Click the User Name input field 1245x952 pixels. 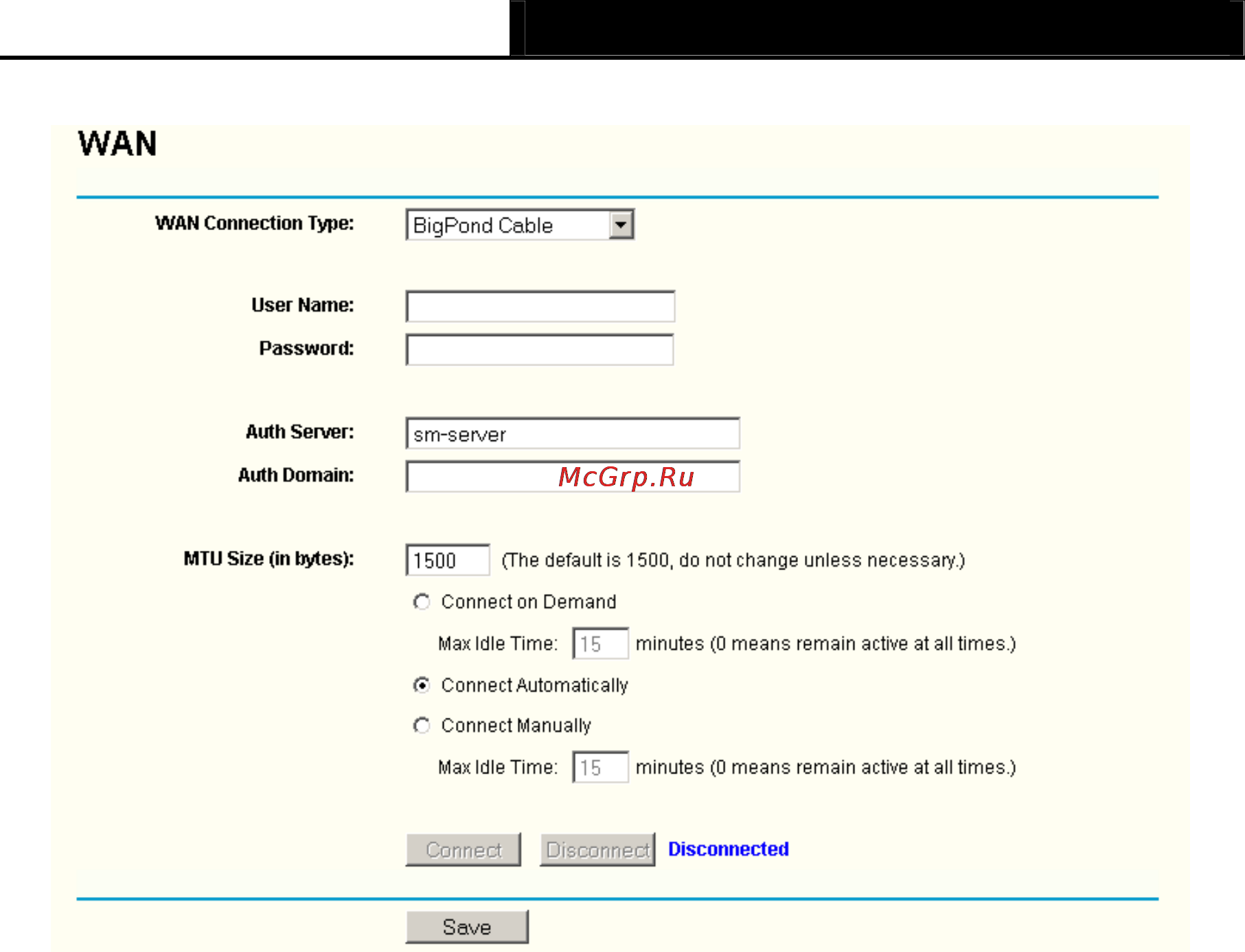[x=540, y=306]
